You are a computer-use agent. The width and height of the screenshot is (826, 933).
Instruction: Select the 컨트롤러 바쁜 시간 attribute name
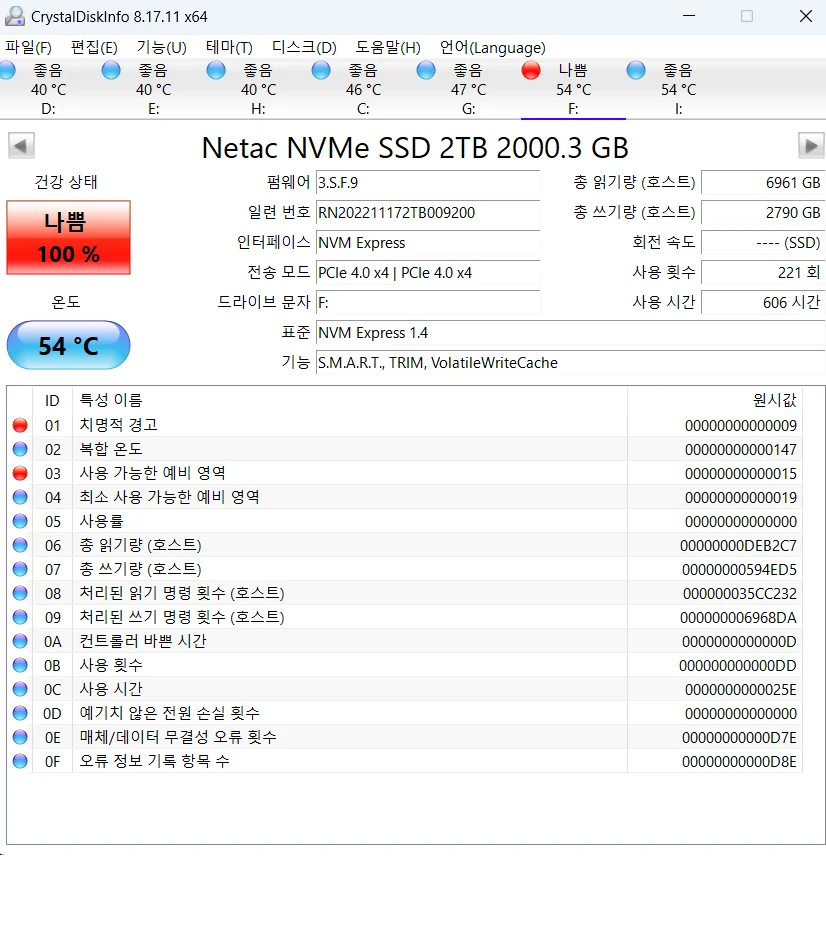[x=143, y=641]
